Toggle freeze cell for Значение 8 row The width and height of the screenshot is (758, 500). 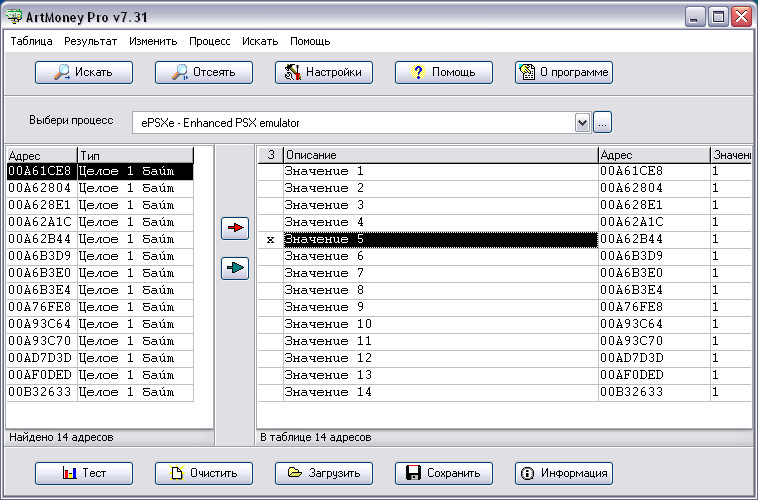(270, 290)
